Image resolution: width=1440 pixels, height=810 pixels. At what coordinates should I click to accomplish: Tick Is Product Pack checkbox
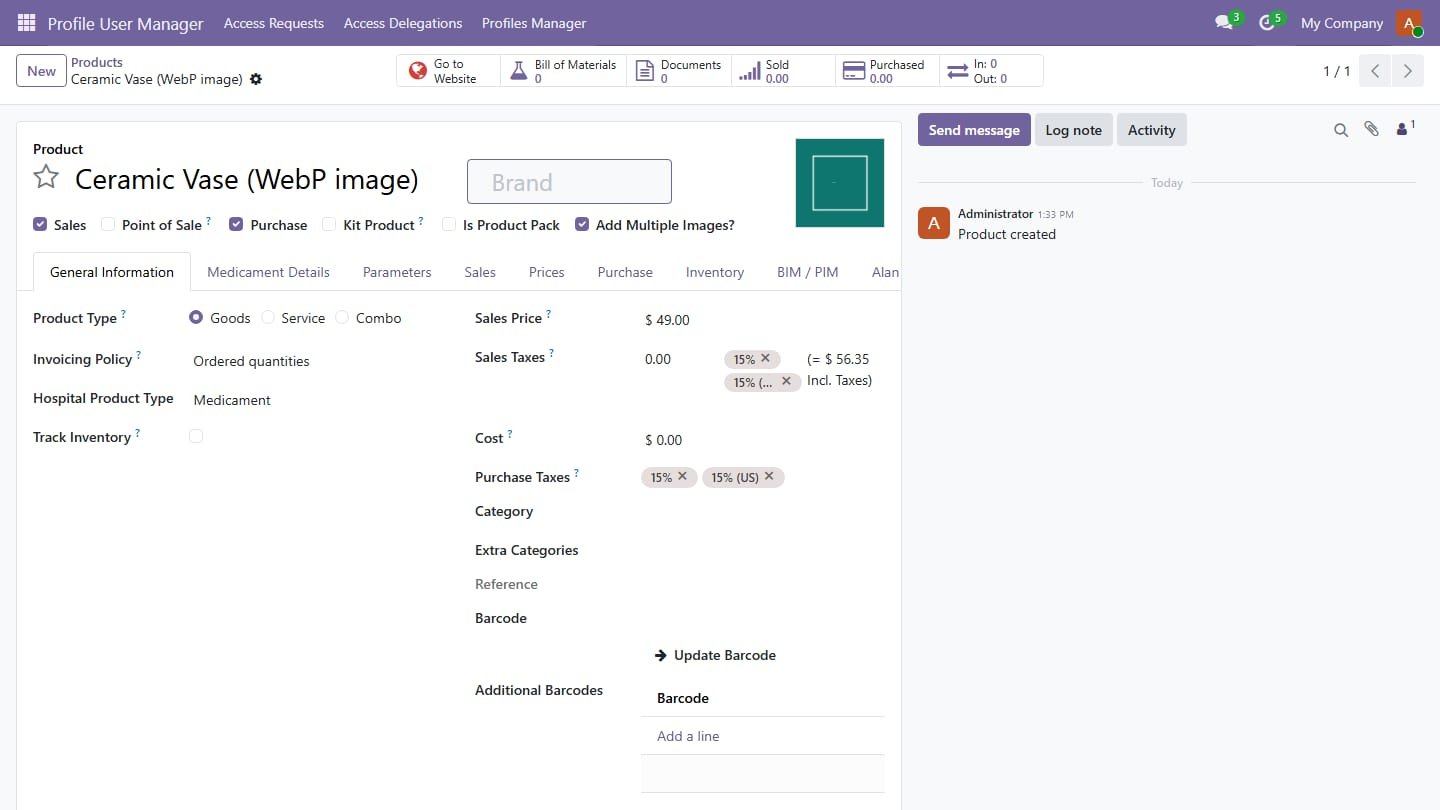pos(449,224)
